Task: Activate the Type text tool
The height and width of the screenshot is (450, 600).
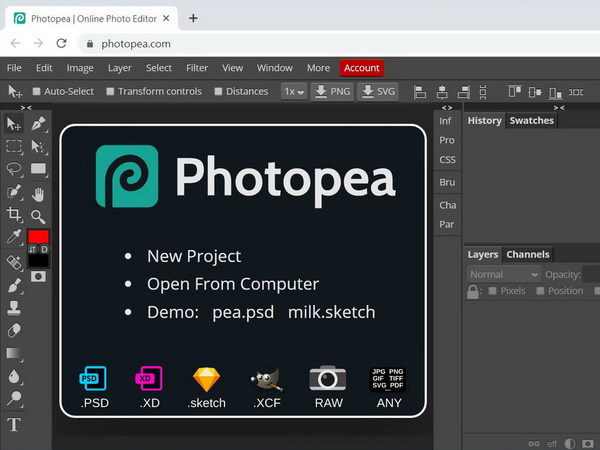Action: coord(14,424)
